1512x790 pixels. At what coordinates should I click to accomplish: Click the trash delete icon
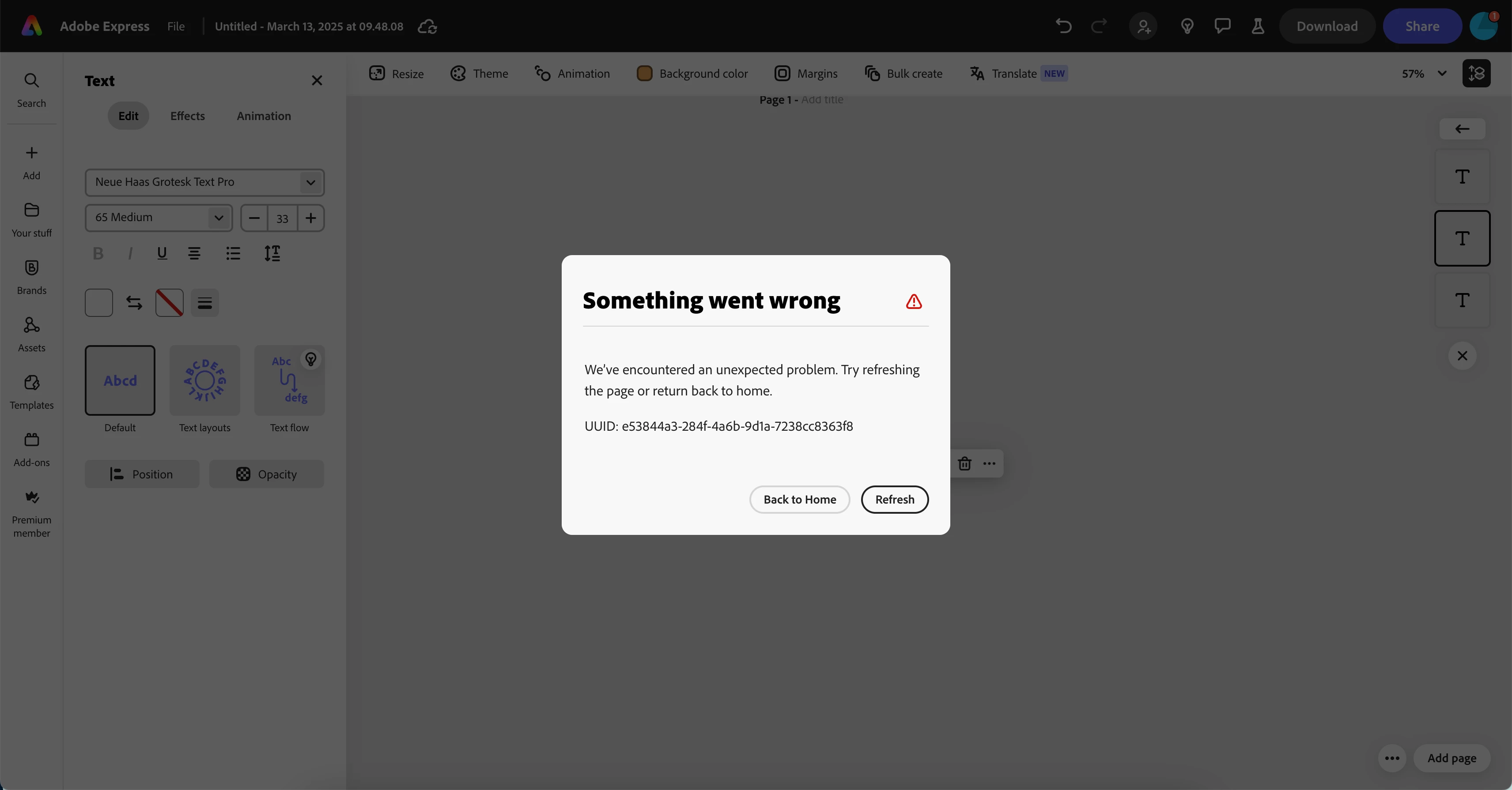pos(964,463)
